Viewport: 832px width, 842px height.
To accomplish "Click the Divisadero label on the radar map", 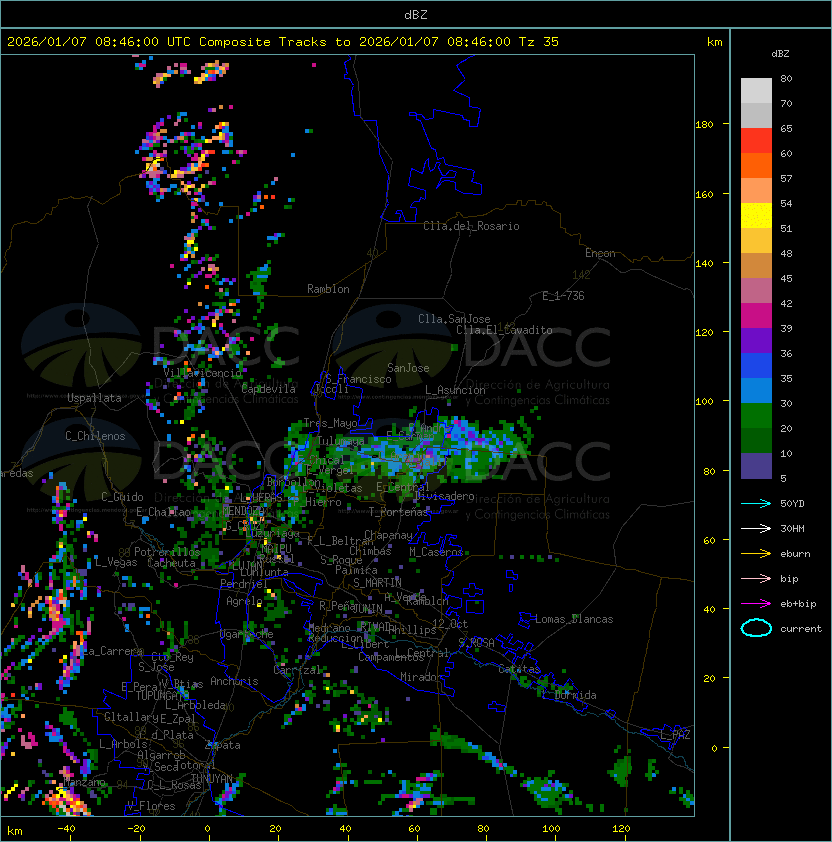I will [444, 496].
